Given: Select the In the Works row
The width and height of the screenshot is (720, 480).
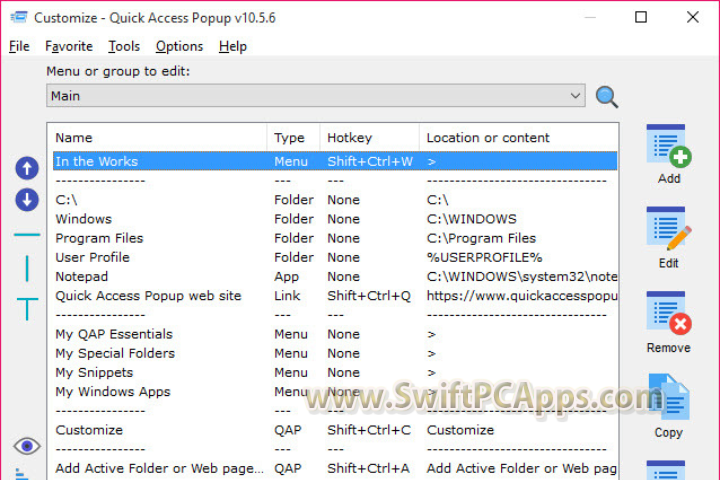Looking at the screenshot, I should click(335, 161).
